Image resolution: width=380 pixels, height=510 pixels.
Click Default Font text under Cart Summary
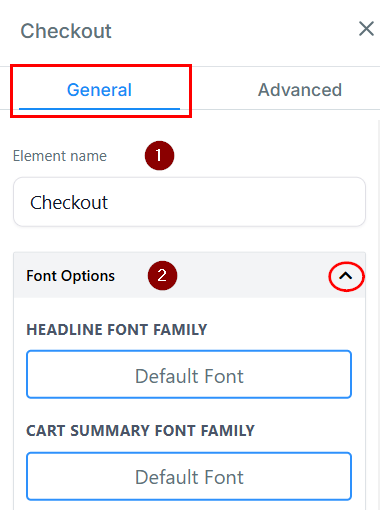[189, 477]
